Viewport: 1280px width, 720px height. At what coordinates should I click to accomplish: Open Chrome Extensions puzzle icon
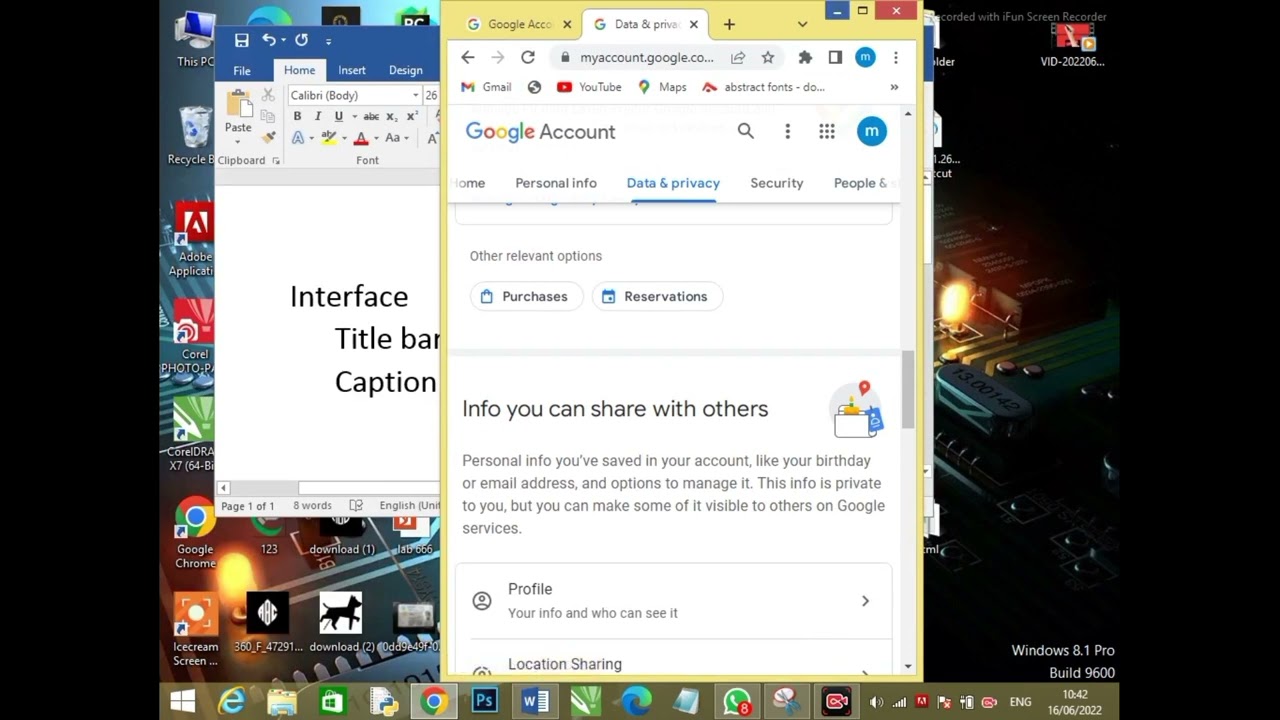click(805, 57)
